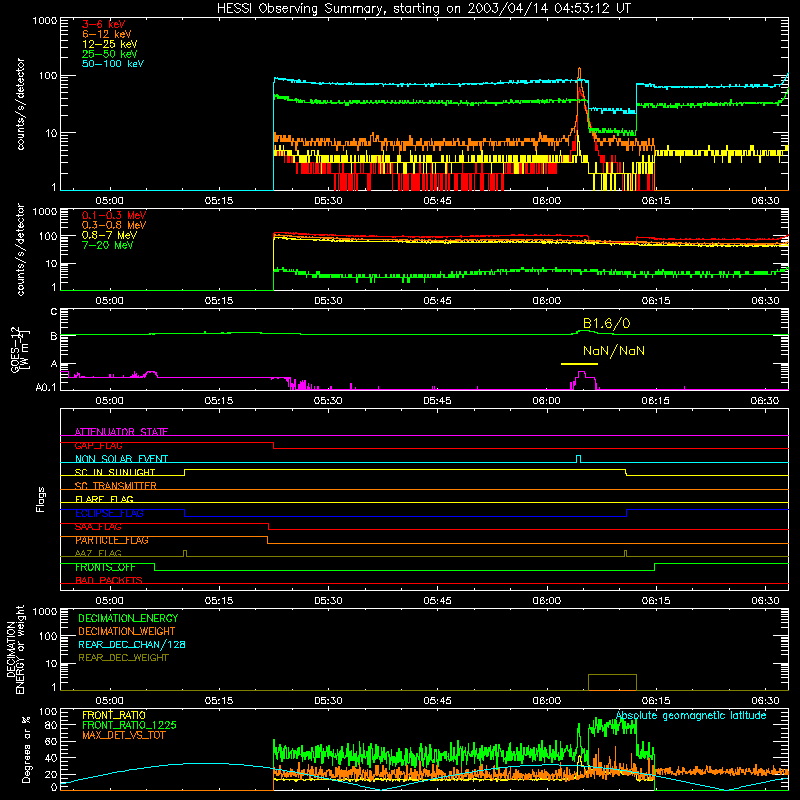Click 05:45 tick label under MeV panel
This screenshot has height=800, width=800.
437,301
